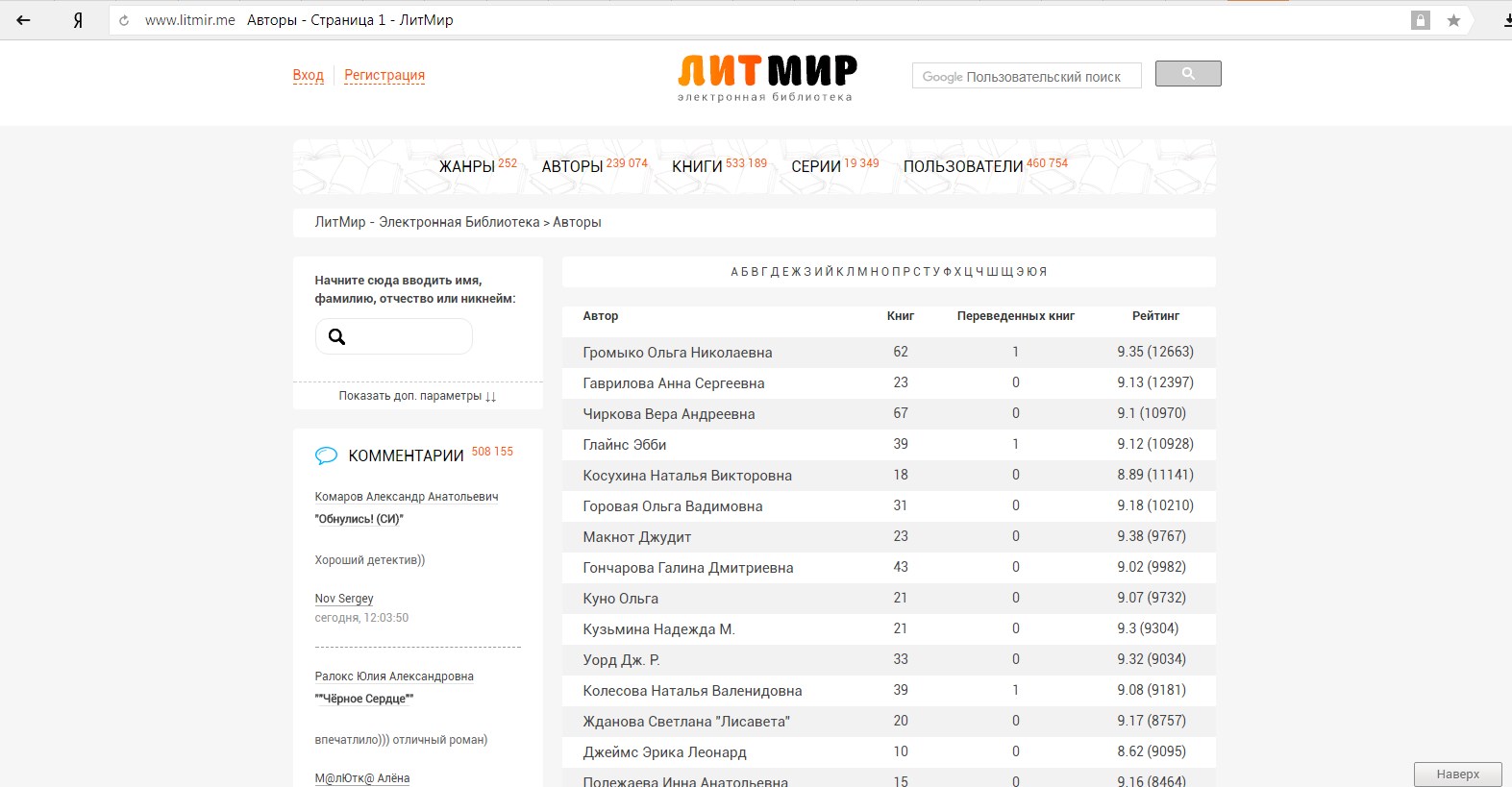Screen dimensions: 1512x787
Task: Focus the author name search field
Action: tap(406, 336)
